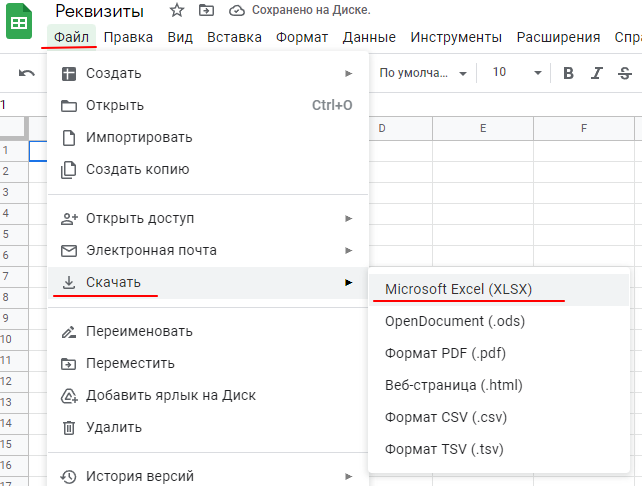This screenshot has width=642, height=486.
Task: Click the undo arrow icon
Action: (27, 73)
